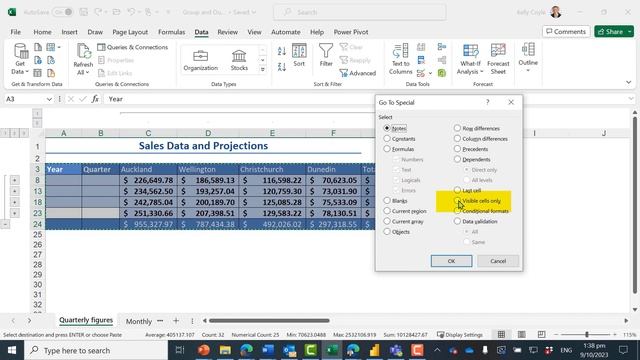Click the vertical scrollbar
The image size is (640, 360).
(635, 205)
